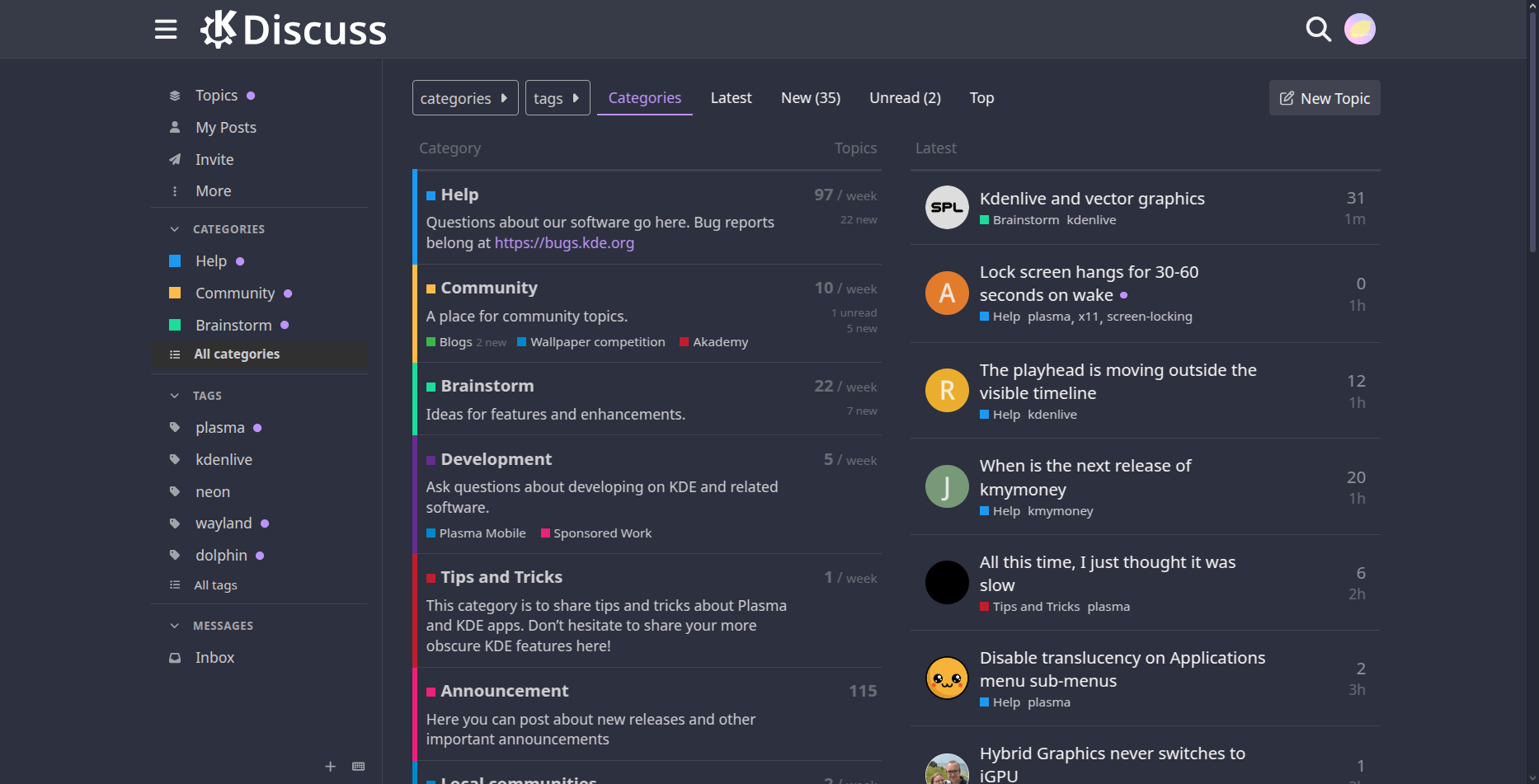Open topic Kdenlive and vector graphics
1539x784 pixels.
[x=1092, y=199]
